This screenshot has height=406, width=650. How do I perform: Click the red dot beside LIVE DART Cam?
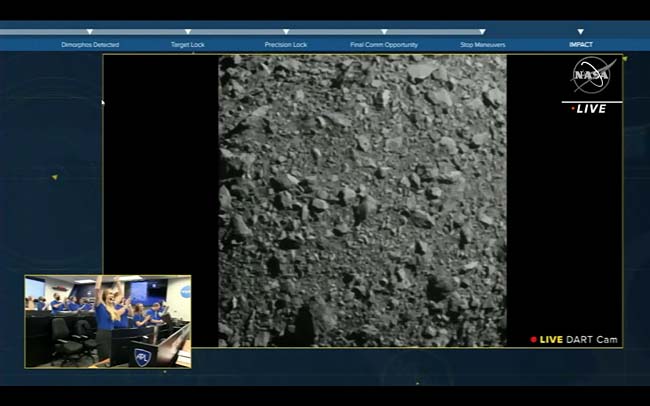[x=534, y=340]
